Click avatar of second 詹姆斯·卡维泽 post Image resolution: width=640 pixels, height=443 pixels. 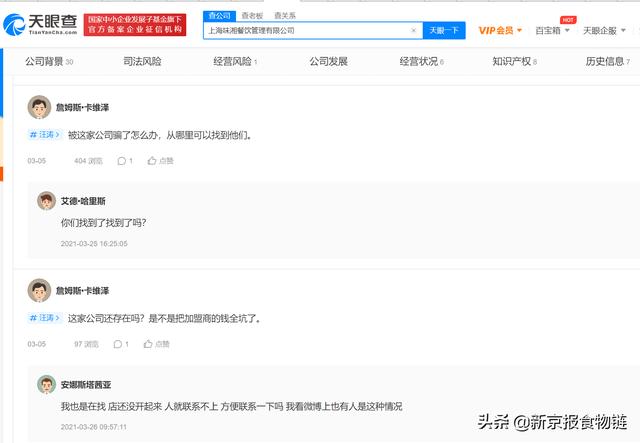(39, 290)
